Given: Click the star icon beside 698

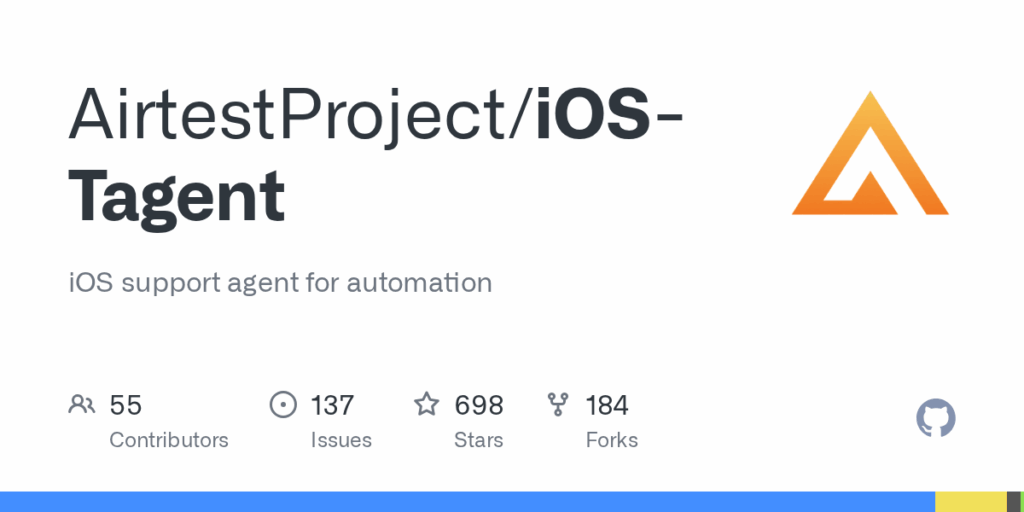Looking at the screenshot, I should [x=427, y=404].
